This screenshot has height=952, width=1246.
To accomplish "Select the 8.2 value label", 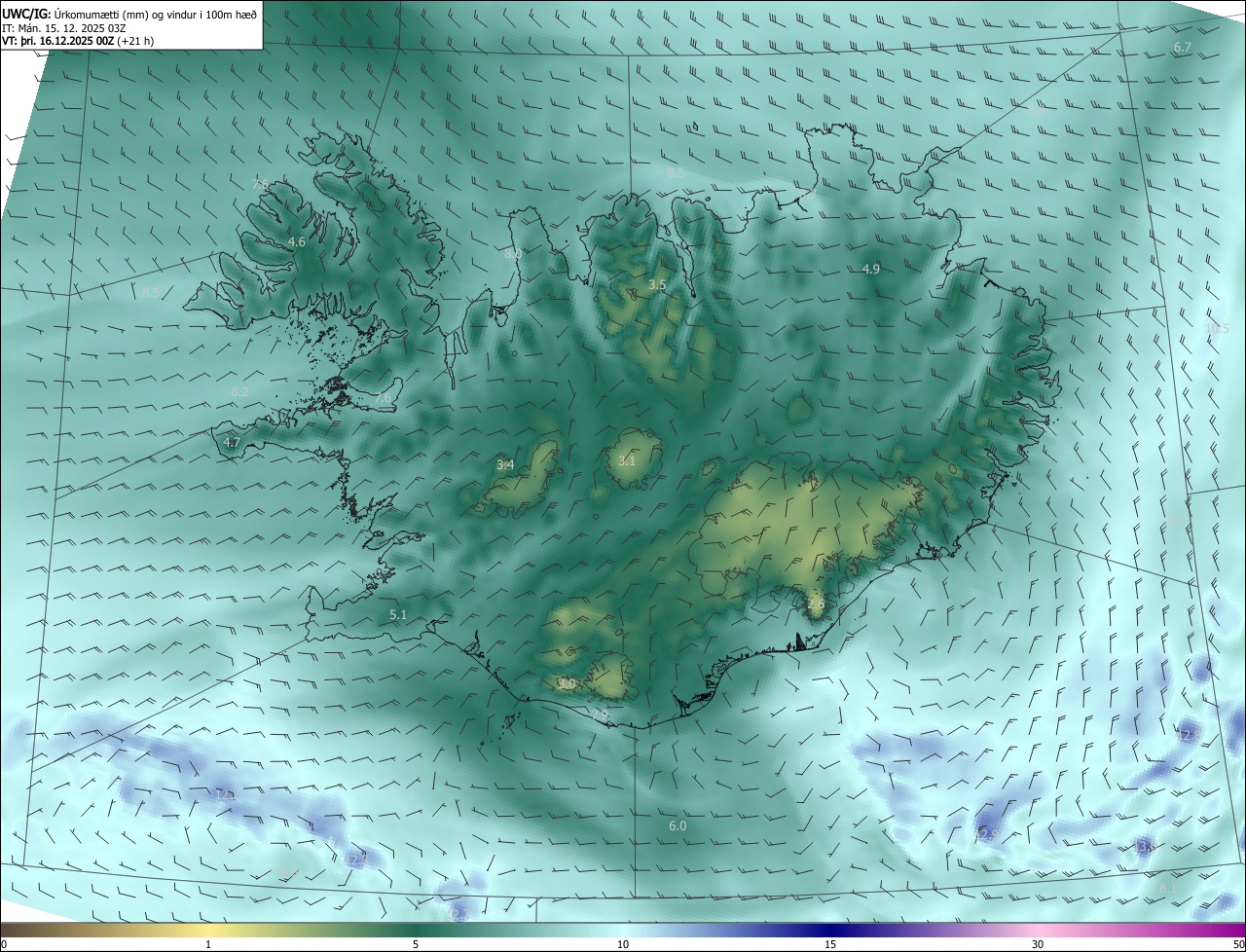I will click(239, 391).
